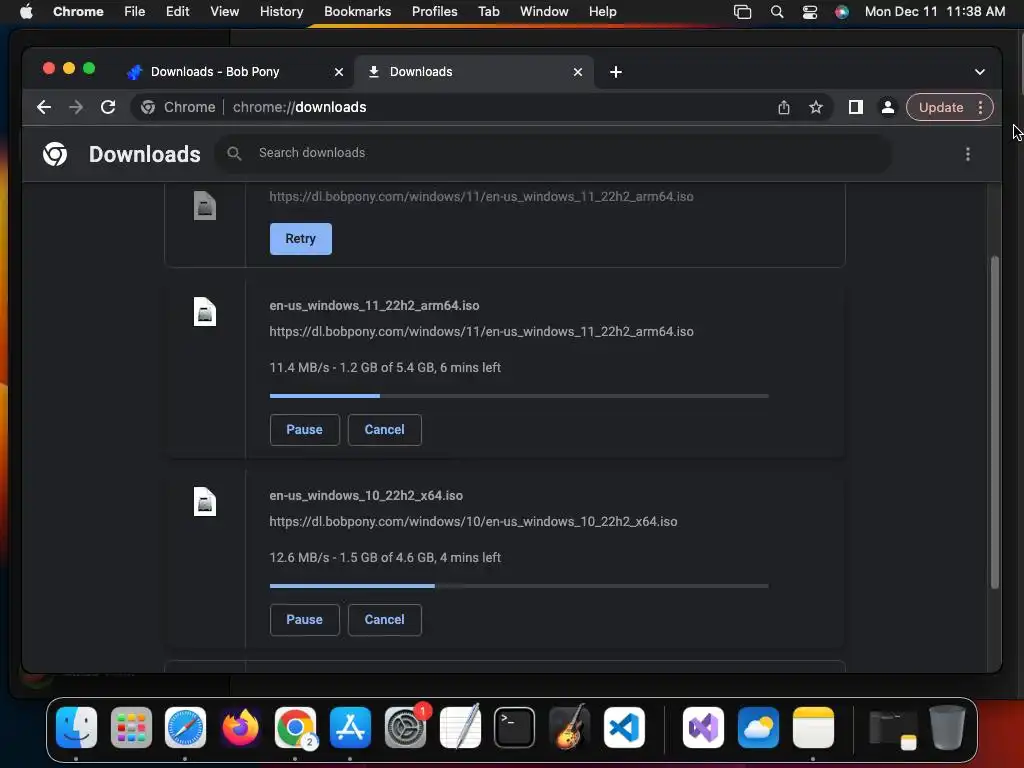
Task: Open Spotlight search in the menu bar
Action: pyautogui.click(x=776, y=12)
